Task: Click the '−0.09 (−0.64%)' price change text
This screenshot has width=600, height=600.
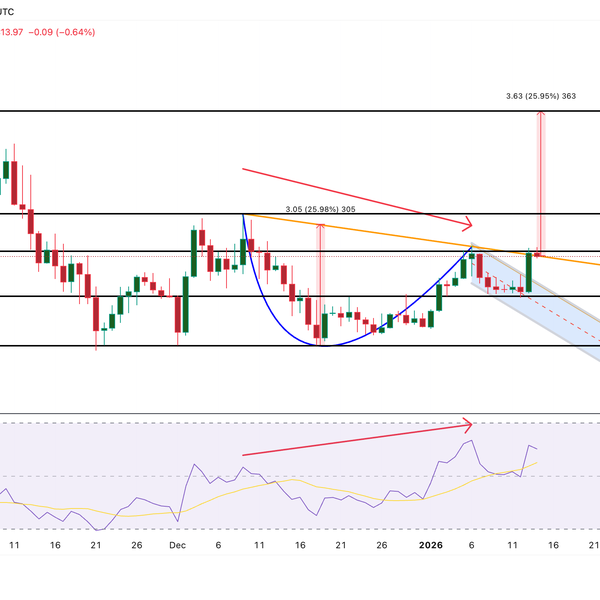Action: [x=62, y=32]
